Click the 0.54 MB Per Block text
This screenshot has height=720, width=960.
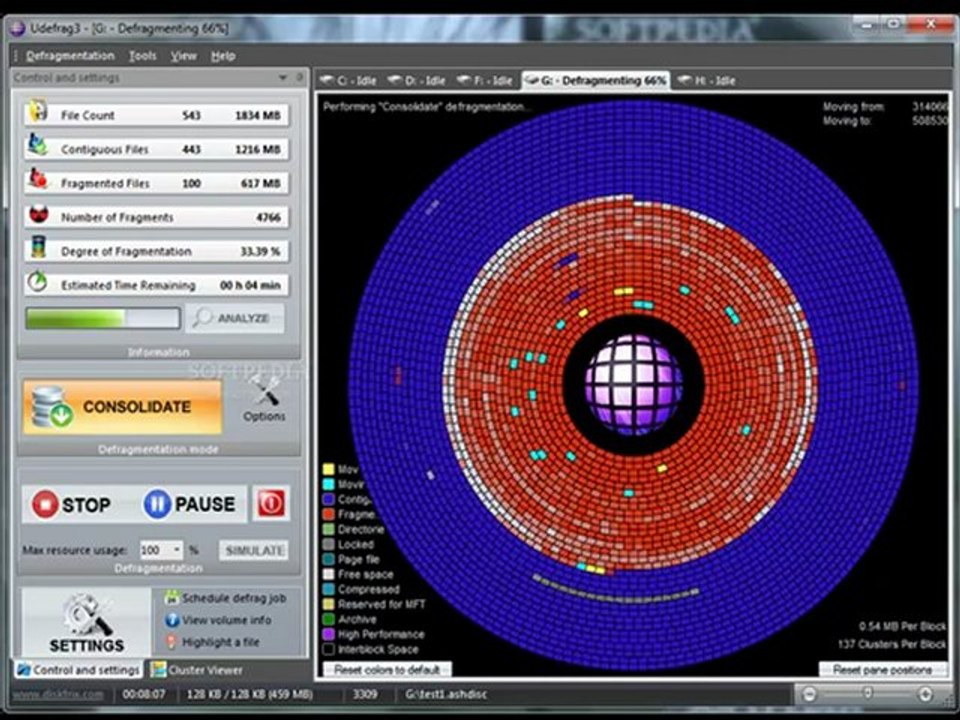[x=902, y=626]
